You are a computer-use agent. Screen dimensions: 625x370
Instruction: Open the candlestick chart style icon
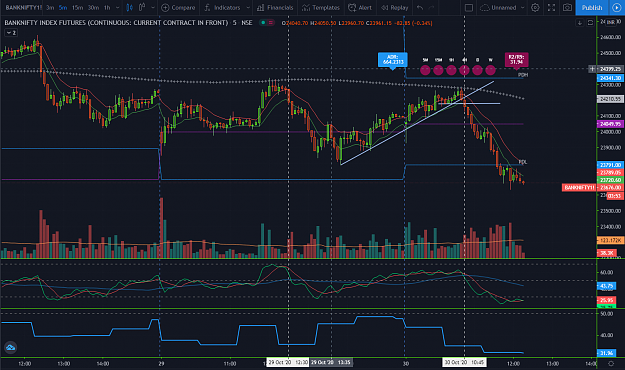pos(130,8)
